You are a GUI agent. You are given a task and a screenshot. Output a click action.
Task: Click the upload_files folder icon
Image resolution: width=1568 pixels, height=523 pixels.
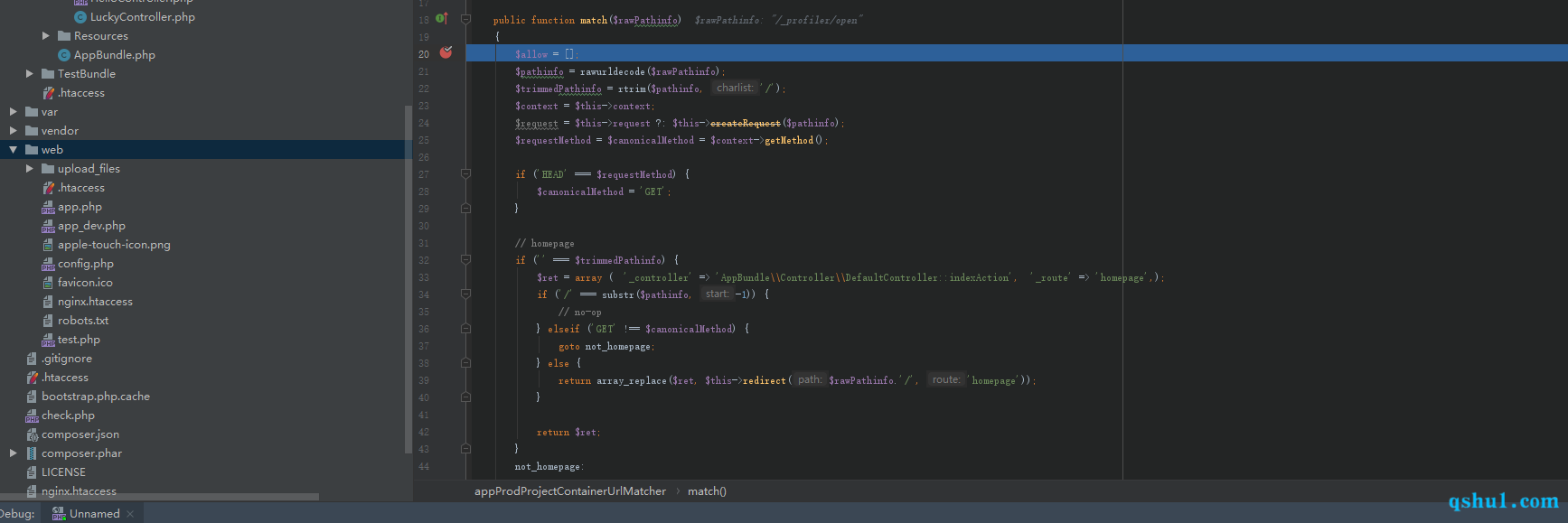tap(48, 169)
